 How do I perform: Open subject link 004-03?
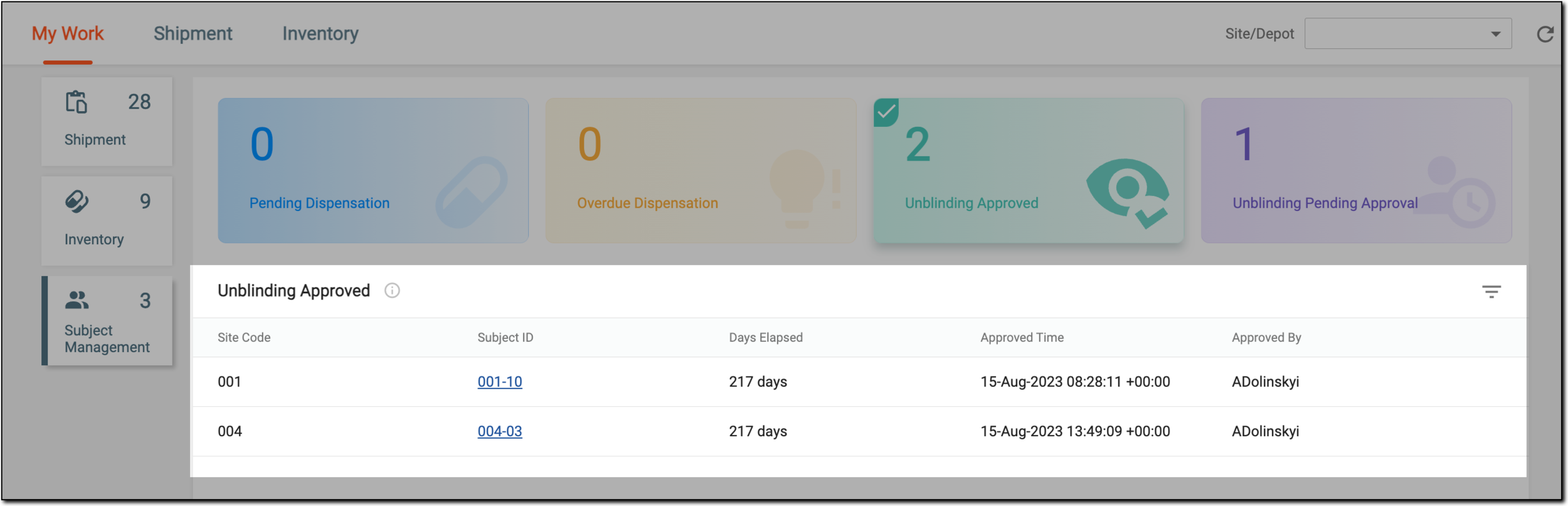point(500,431)
